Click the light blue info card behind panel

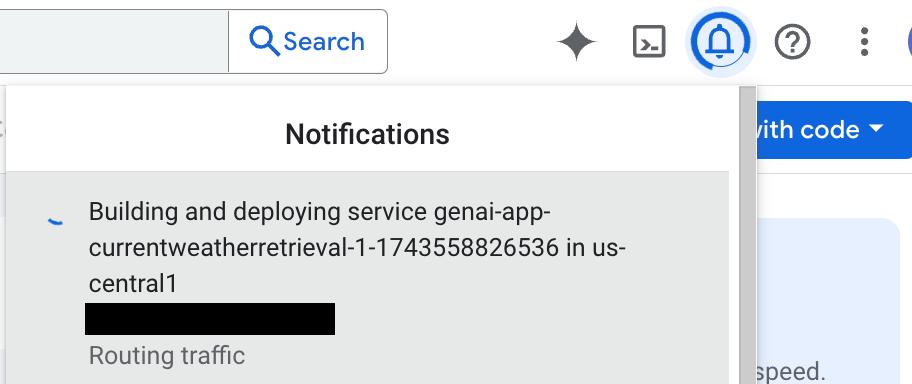pyautogui.click(x=828, y=301)
